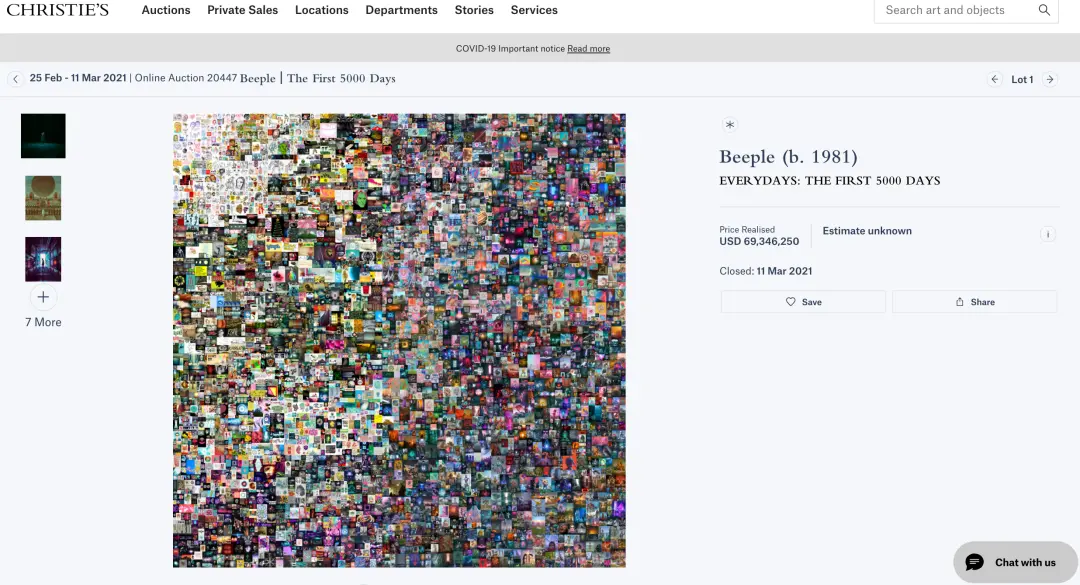The image size is (1080, 585).
Task: Click COVID-19 Important notice text
Action: 510,49
